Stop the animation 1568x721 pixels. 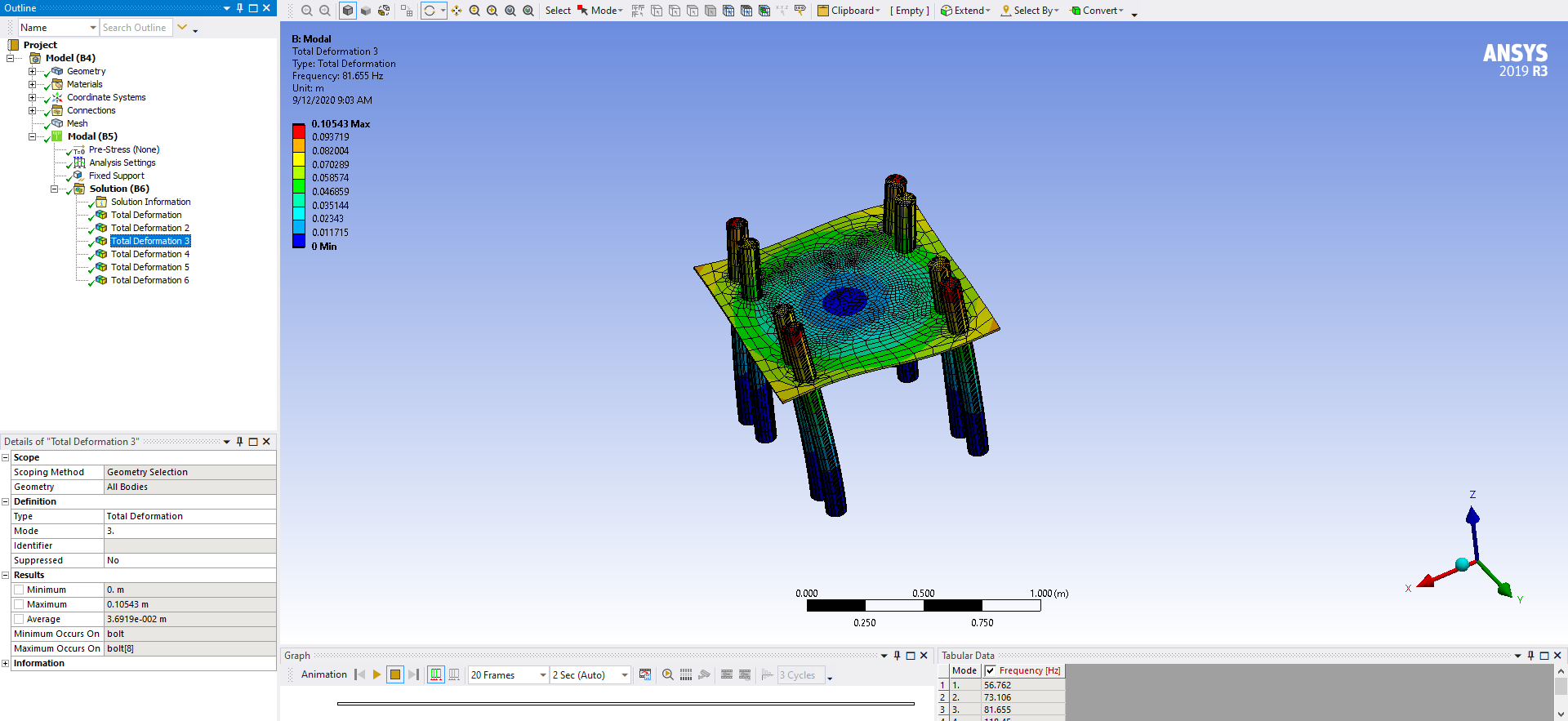(x=395, y=674)
